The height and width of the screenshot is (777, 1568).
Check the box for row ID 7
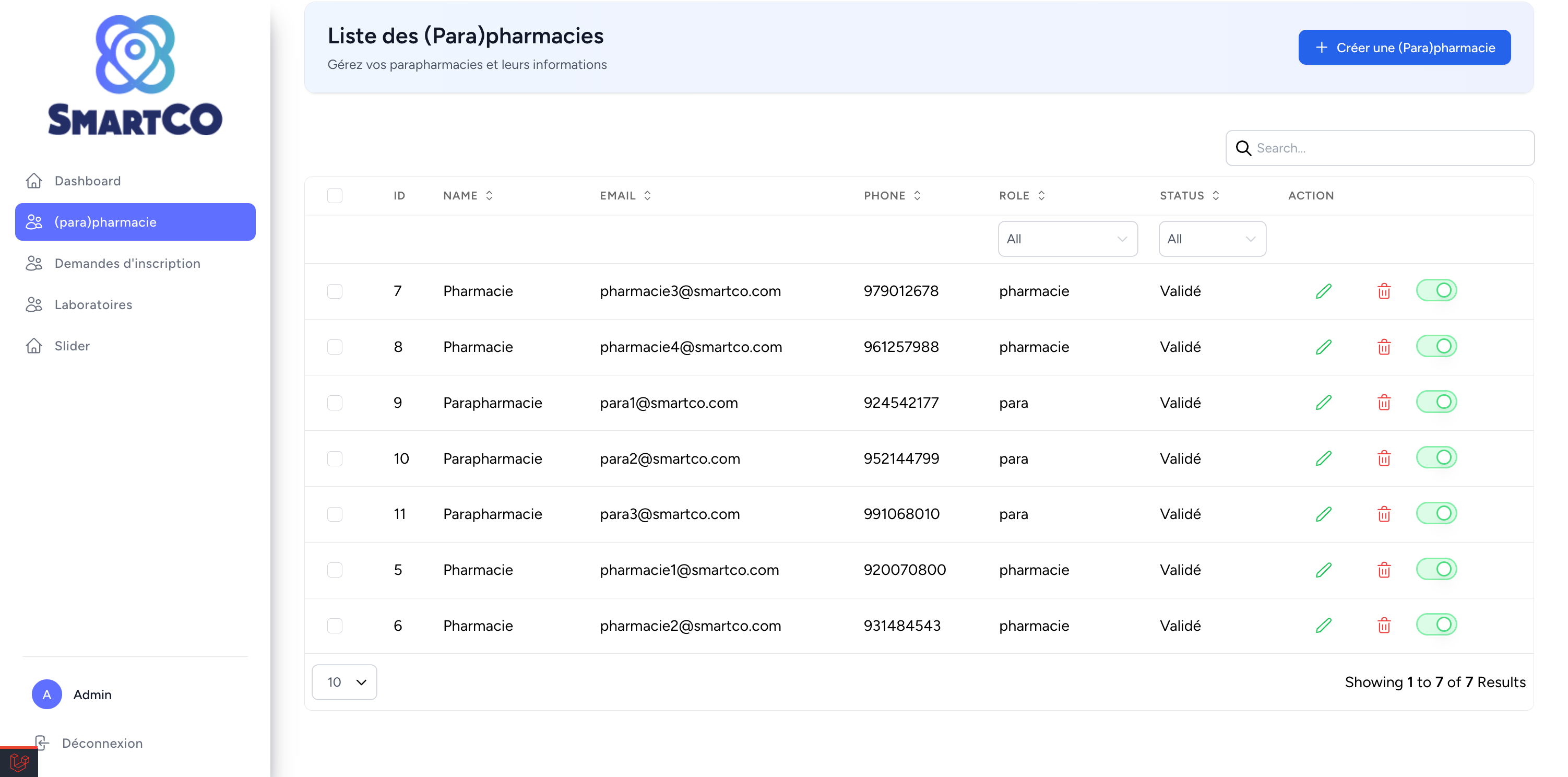coord(335,291)
